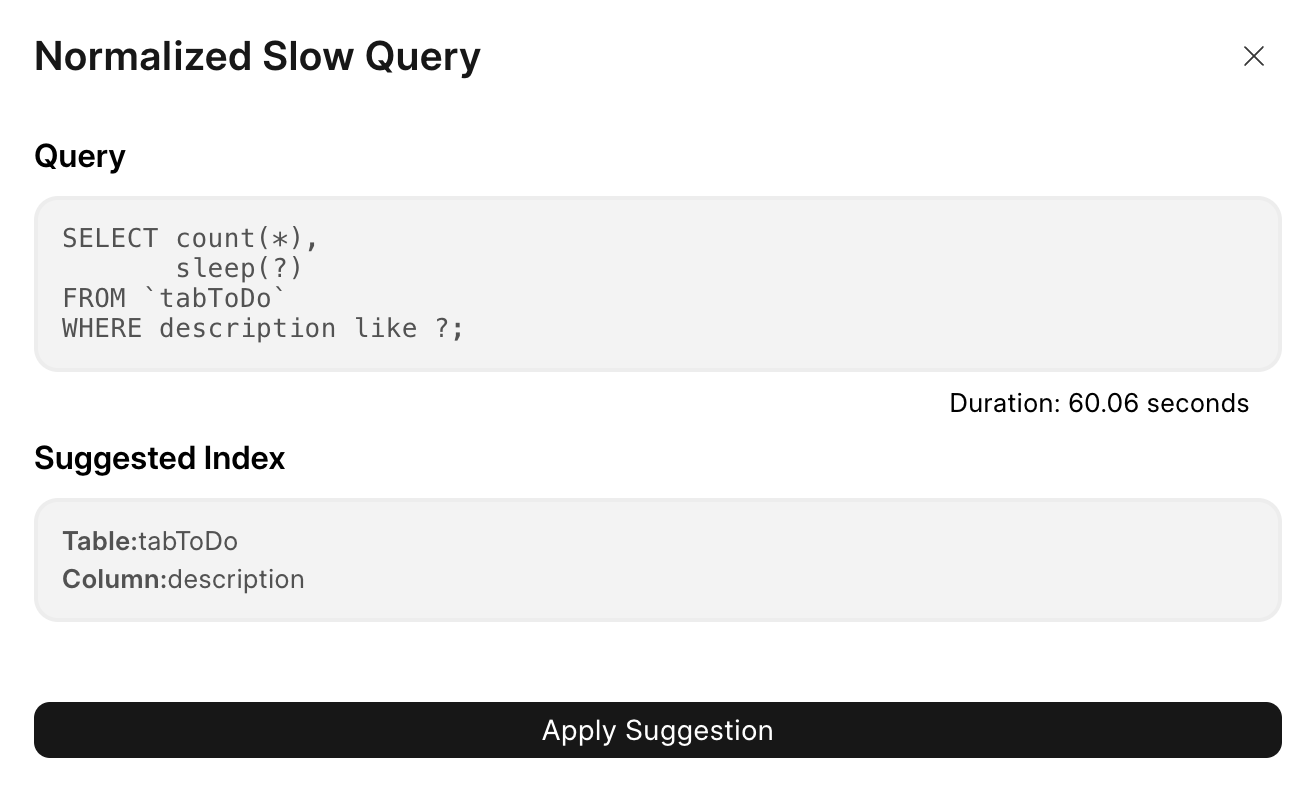Click the tabToDo value beside Table:
1315x801 pixels.
[x=188, y=541]
